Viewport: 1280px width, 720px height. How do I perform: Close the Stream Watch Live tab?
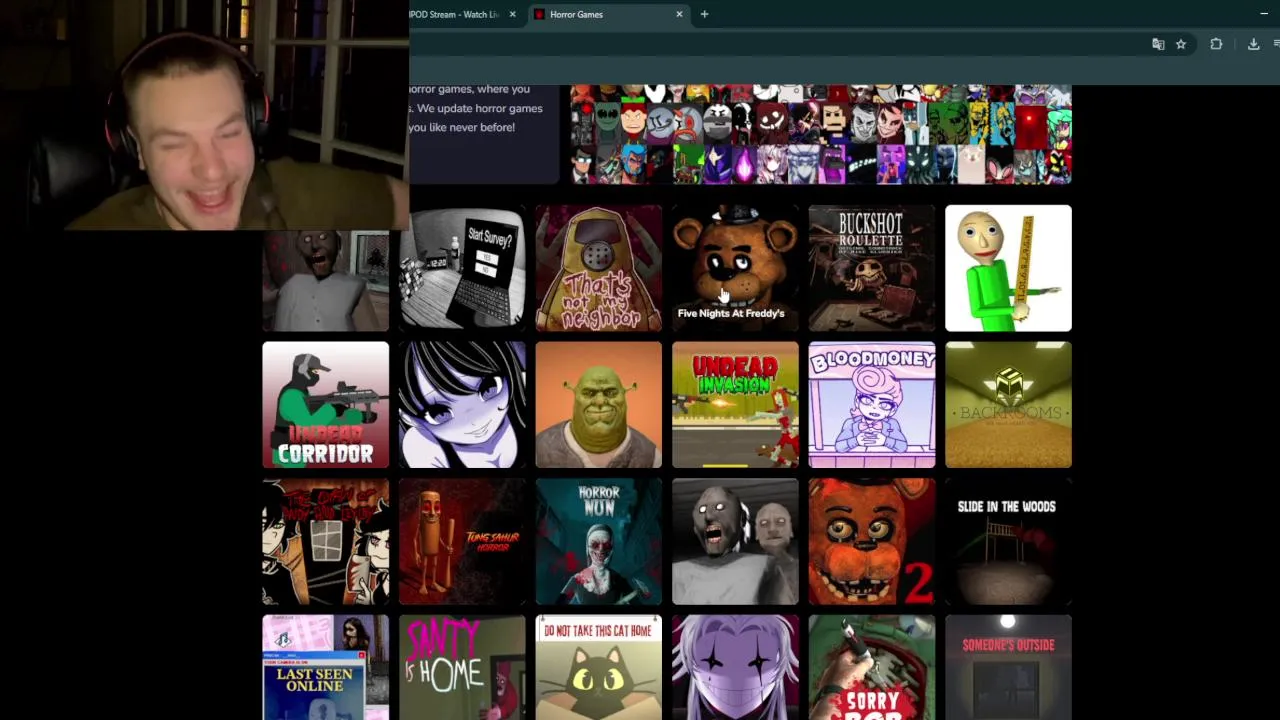(x=512, y=14)
